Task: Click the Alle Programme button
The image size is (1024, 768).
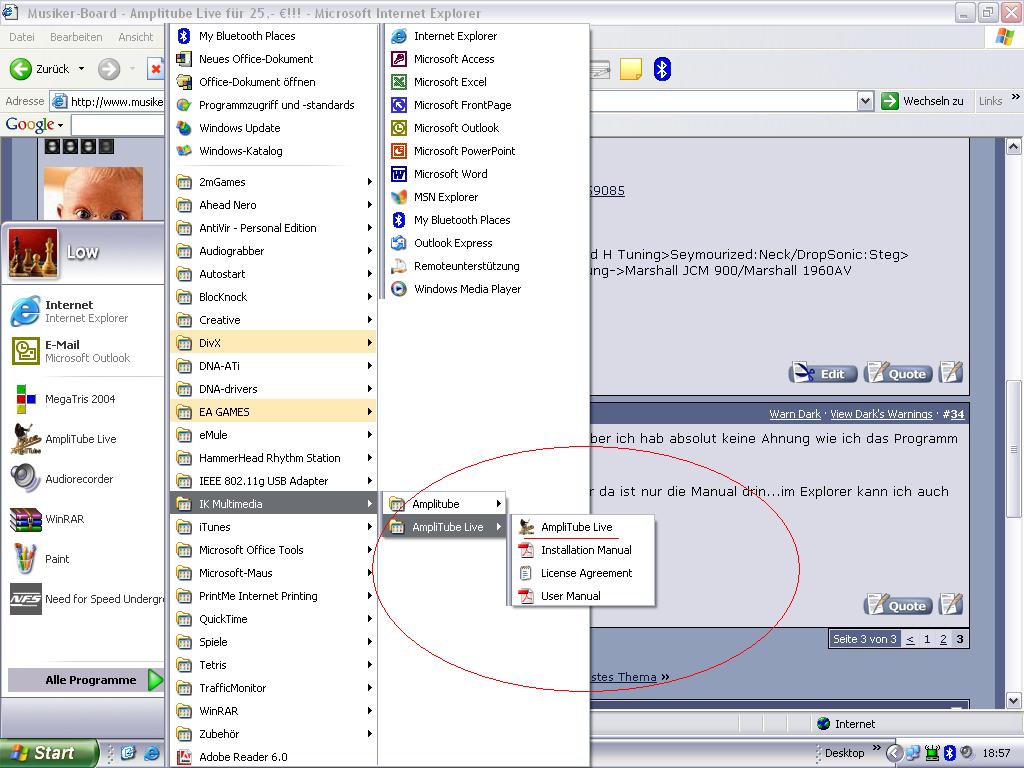Action: [x=85, y=680]
